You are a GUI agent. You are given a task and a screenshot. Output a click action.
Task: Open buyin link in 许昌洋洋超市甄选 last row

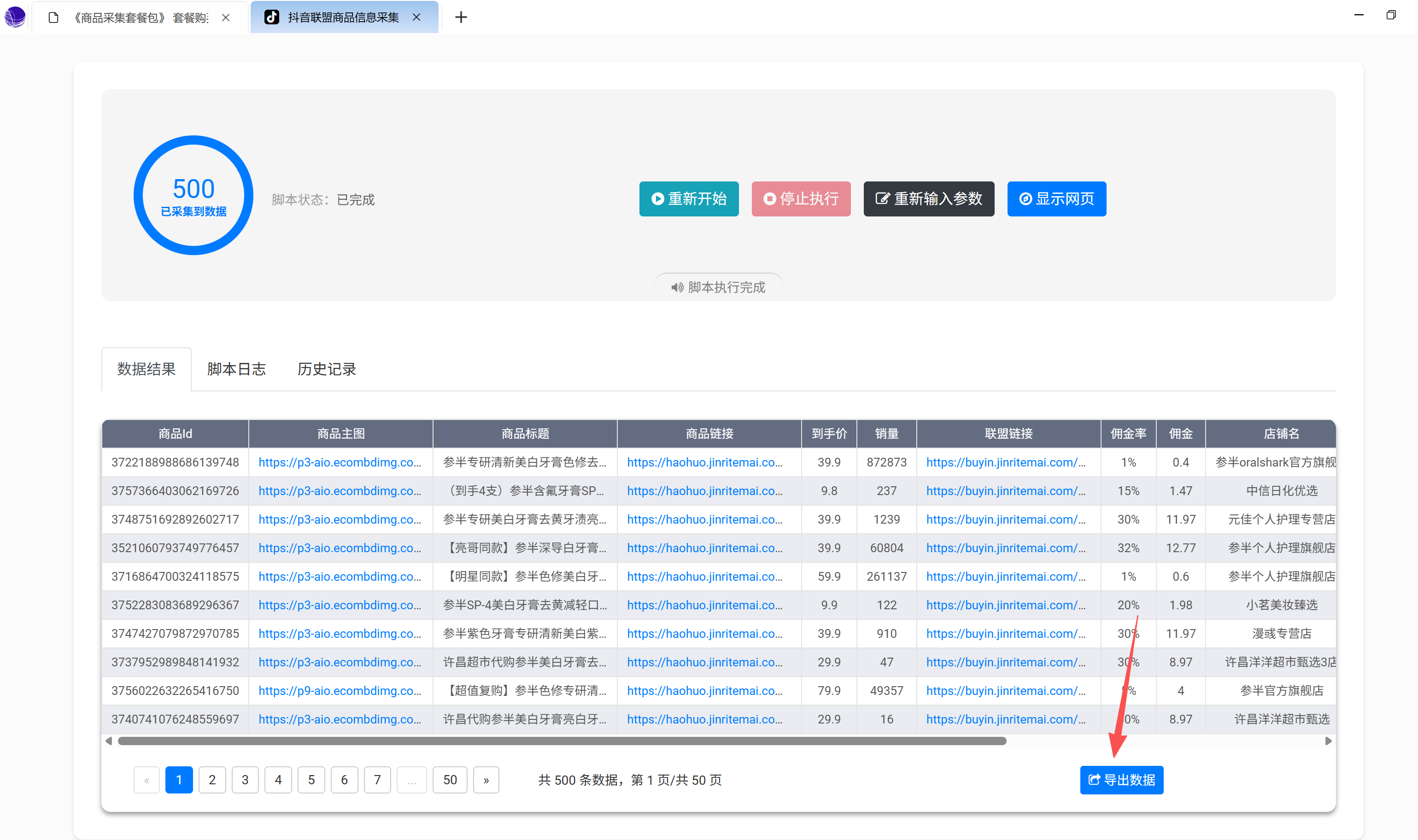pyautogui.click(x=1006, y=719)
